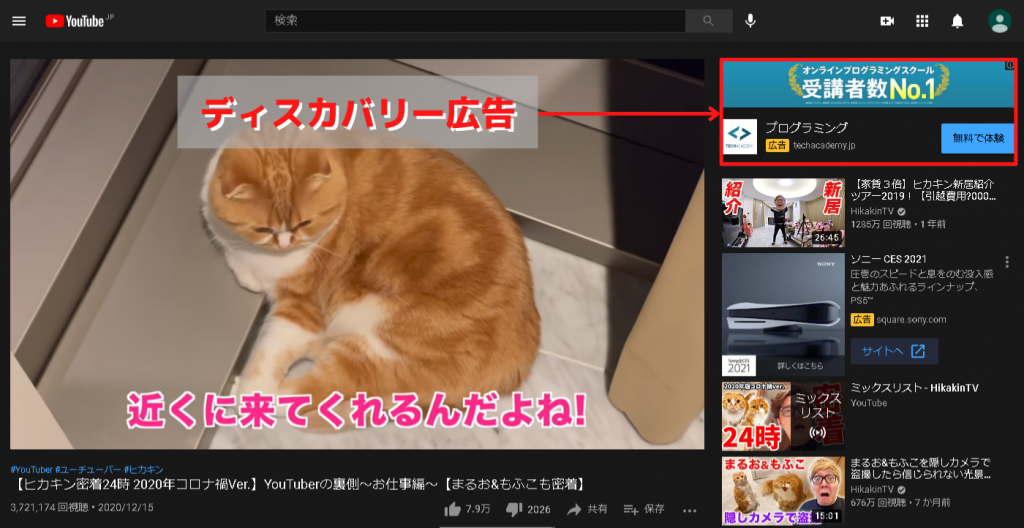1024x528 pixels.
Task: Click the 676万 回視聴・7 か月前 text
Action: tap(899, 503)
